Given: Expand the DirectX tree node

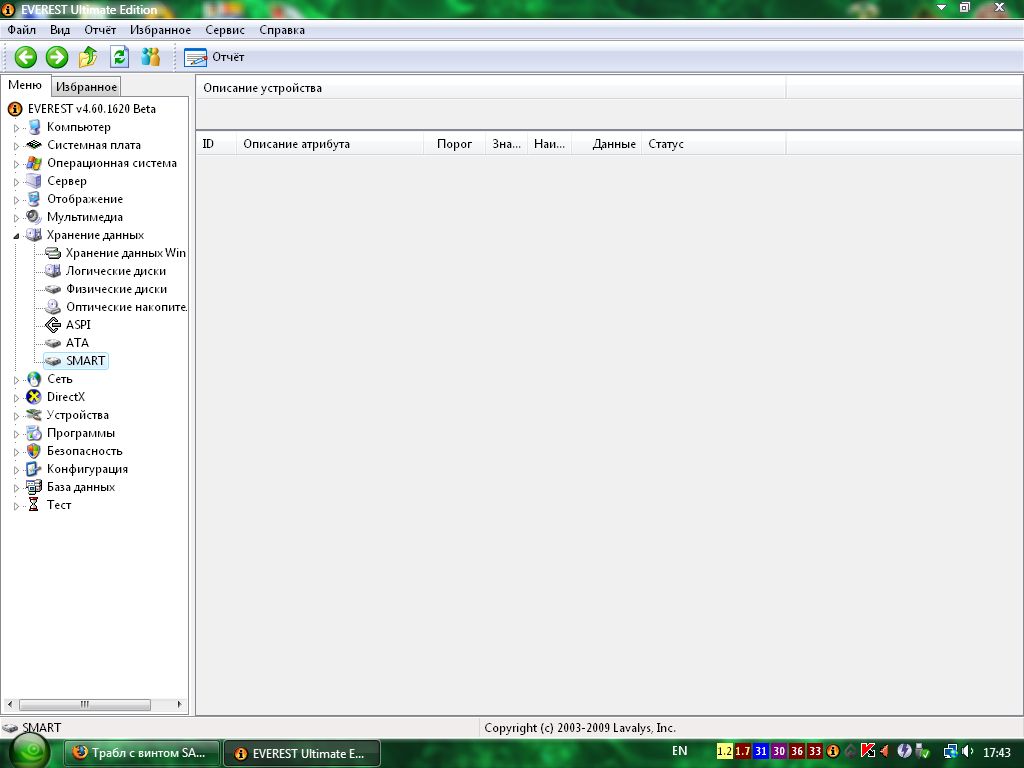Looking at the screenshot, I should pos(17,398).
